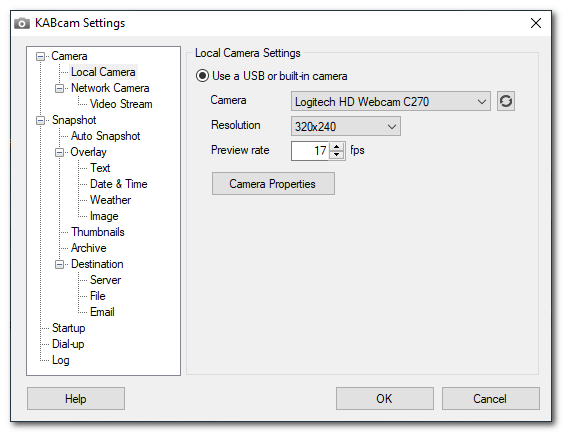This screenshot has width=563, height=433.
Task: Select Use a USB or built-in camera
Action: [x=203, y=76]
